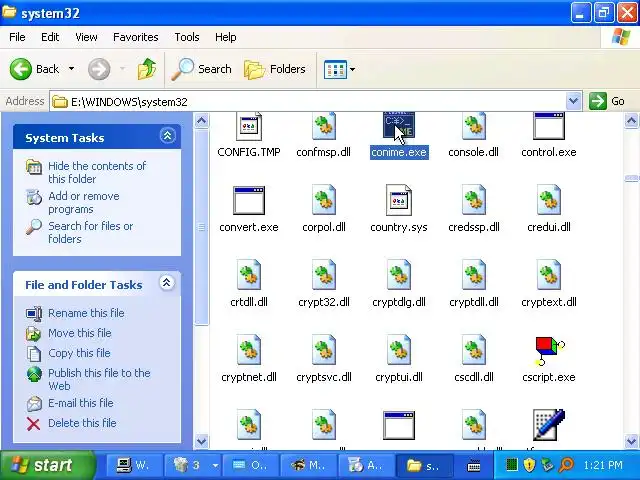The image size is (640, 480).
Task: Click the Go button
Action: (607, 101)
